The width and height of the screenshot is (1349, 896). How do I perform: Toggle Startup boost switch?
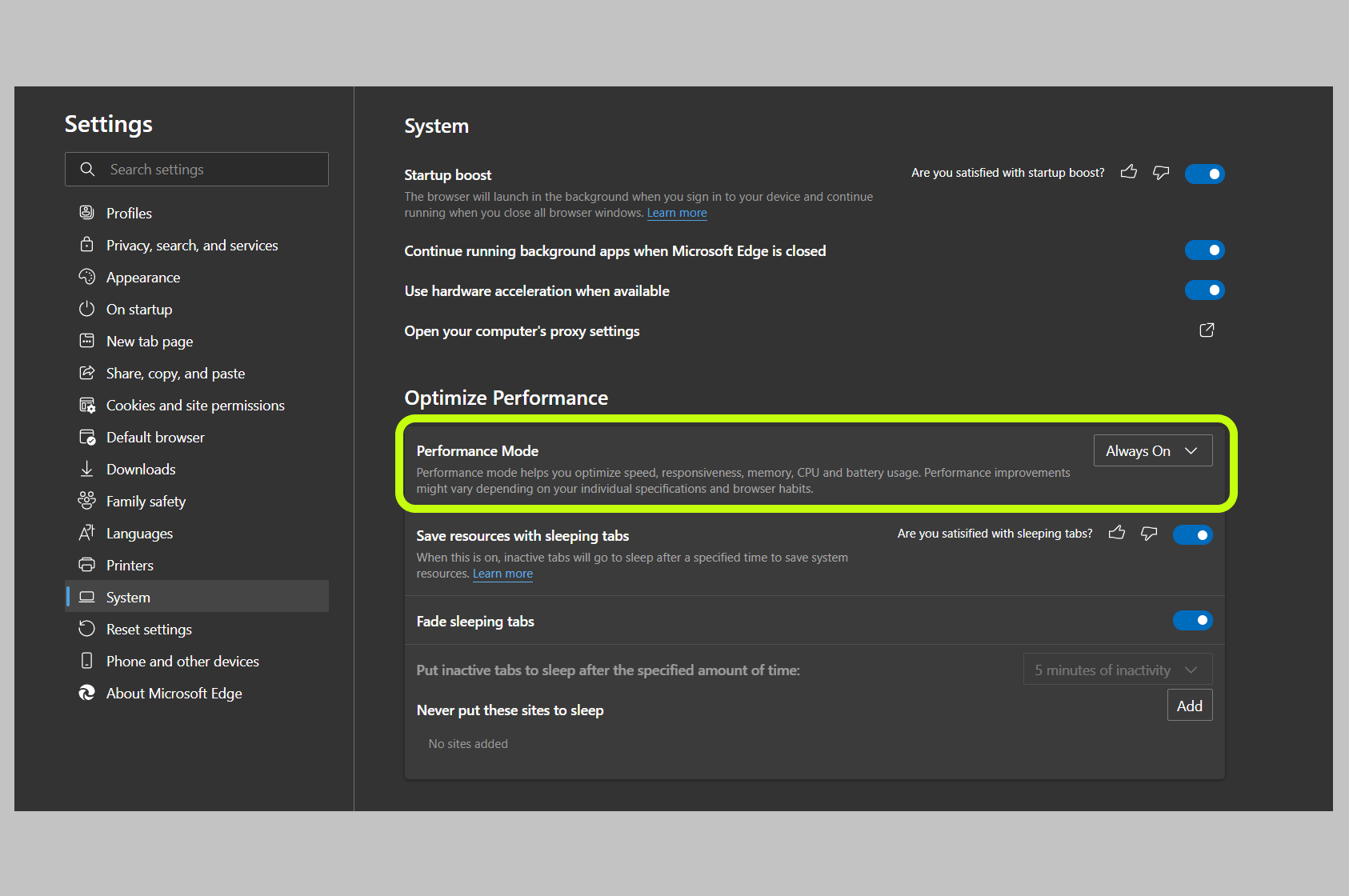1205,174
